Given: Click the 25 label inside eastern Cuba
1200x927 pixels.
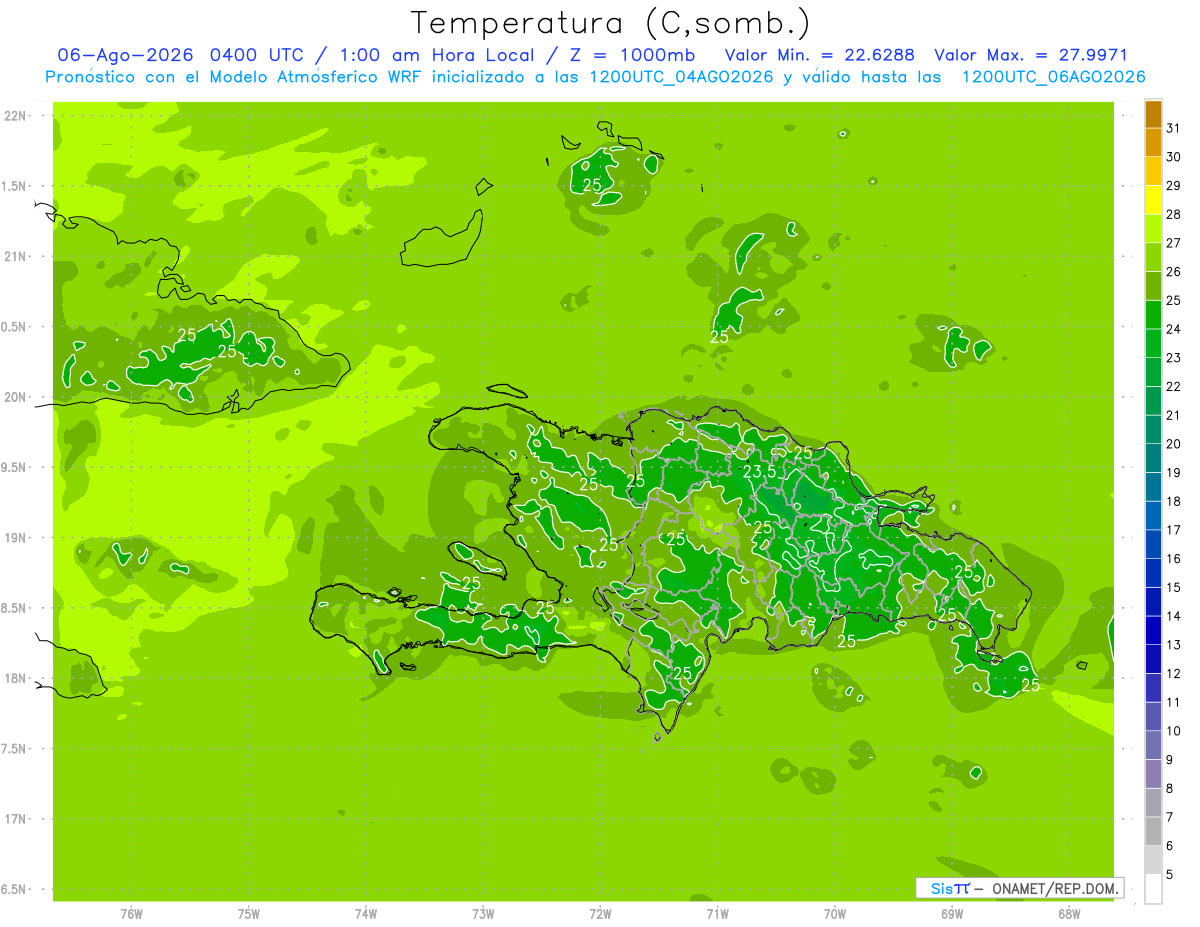Looking at the screenshot, I should [x=187, y=335].
